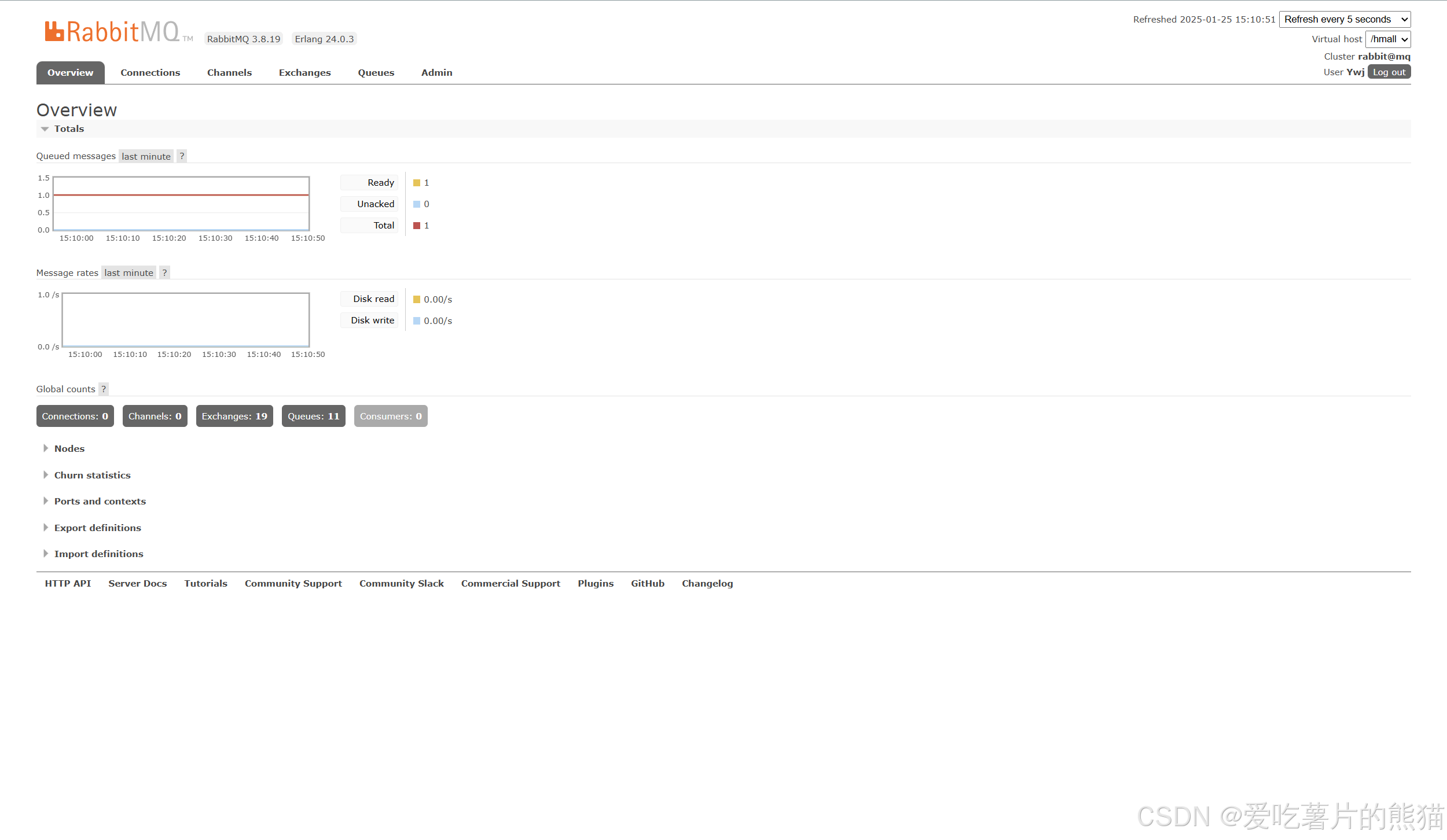Open the refresh interval dropdown
Viewport: 1447px width, 840px height.
point(1344,20)
